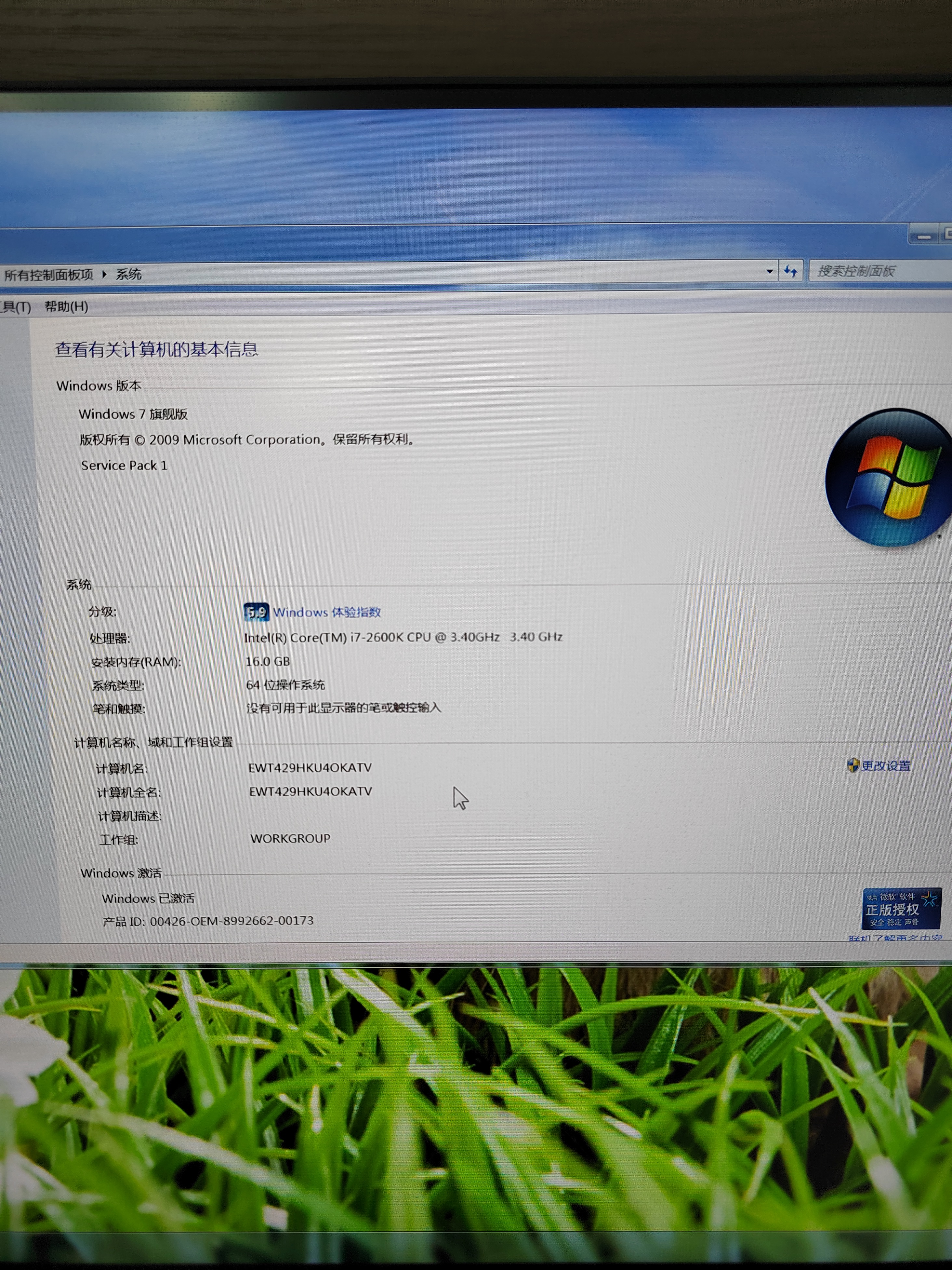Open the partially visible 工具(T) menu
Viewport: 952px width, 1270px height.
16,307
